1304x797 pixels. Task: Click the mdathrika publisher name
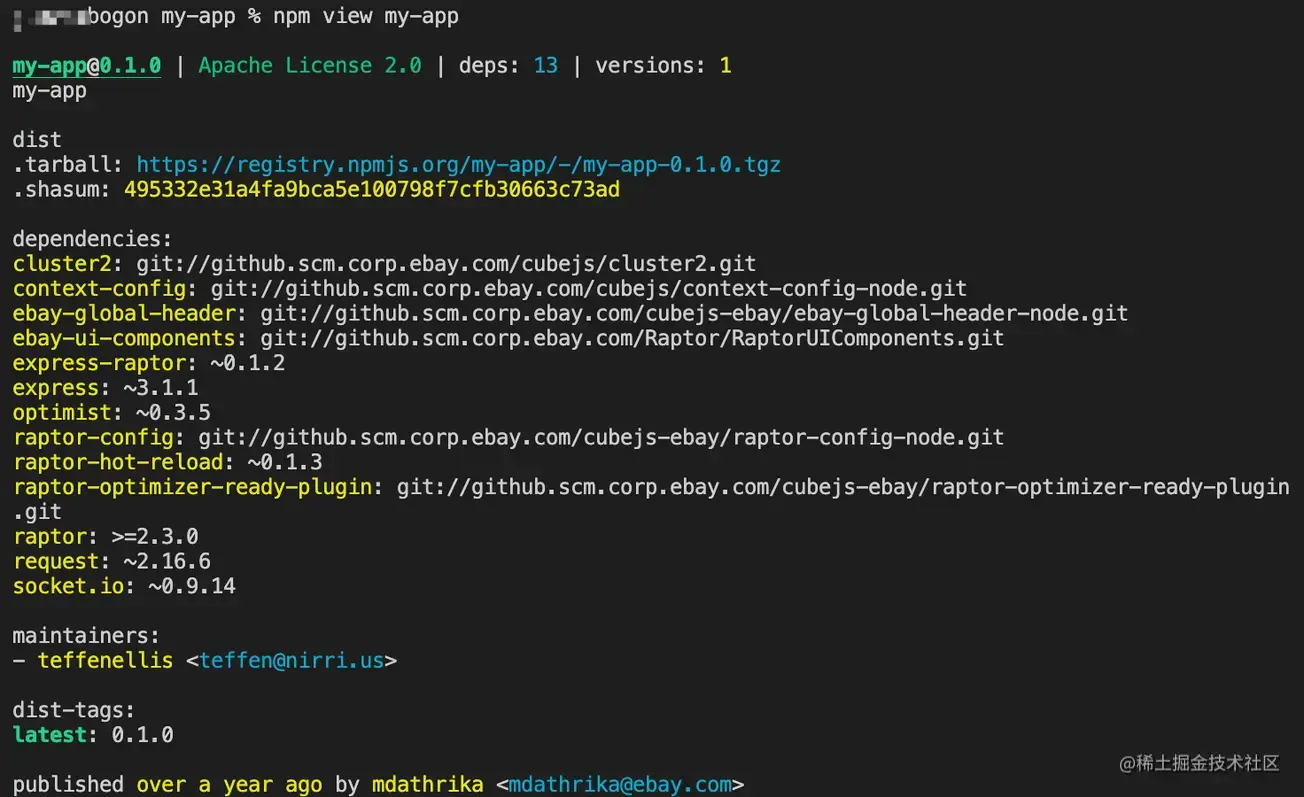pos(427,784)
